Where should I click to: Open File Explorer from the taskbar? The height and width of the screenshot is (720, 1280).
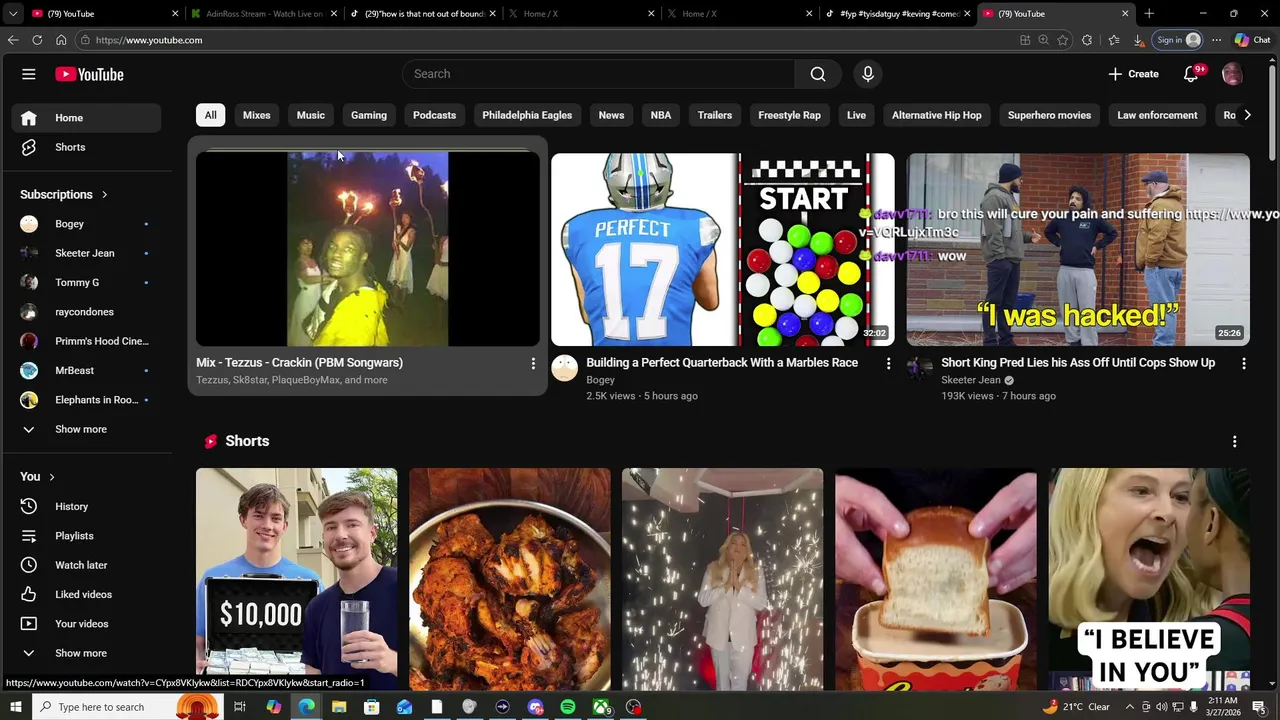pyautogui.click(x=339, y=707)
